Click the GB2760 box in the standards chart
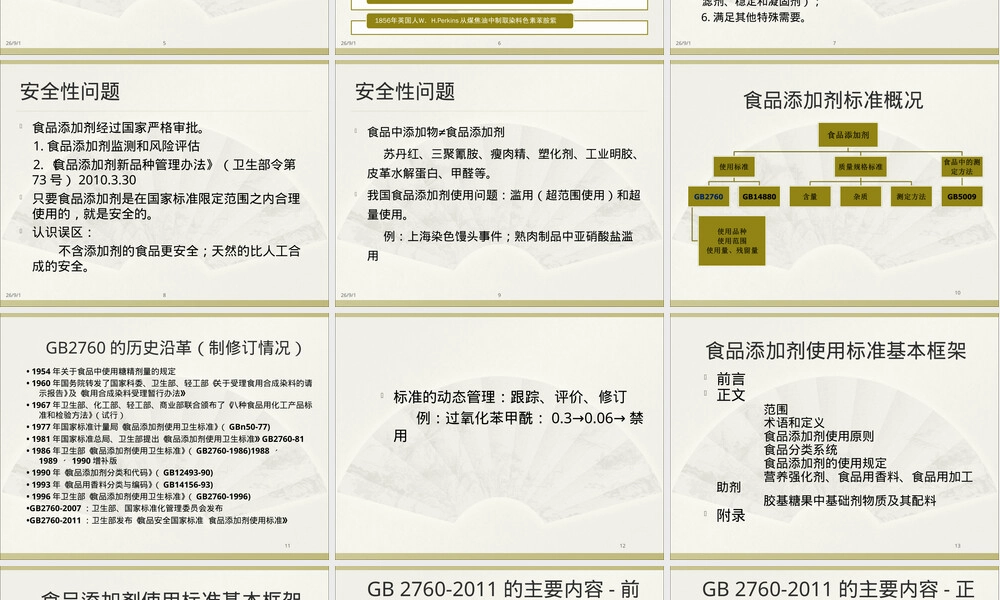Image resolution: width=1000 pixels, height=600 pixels. point(709,196)
